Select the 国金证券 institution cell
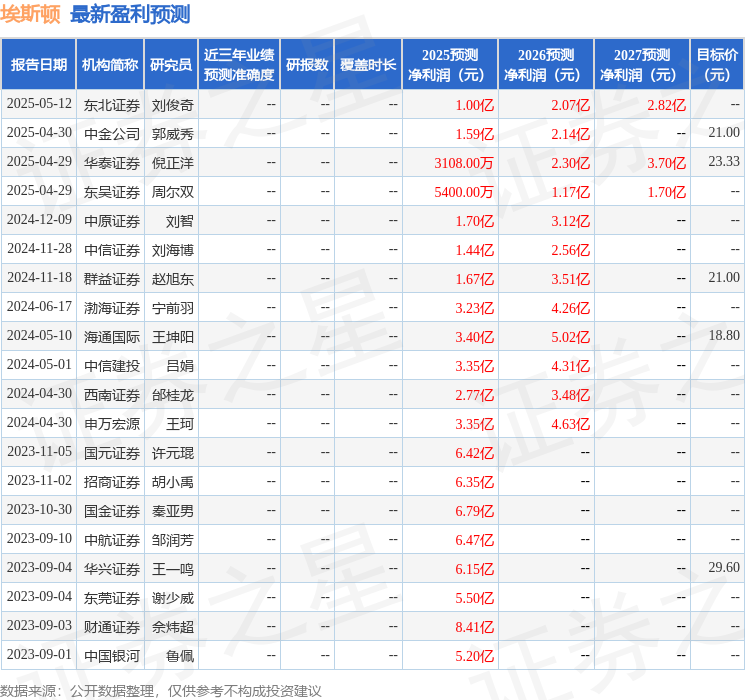The width and height of the screenshot is (745, 700). tap(112, 511)
